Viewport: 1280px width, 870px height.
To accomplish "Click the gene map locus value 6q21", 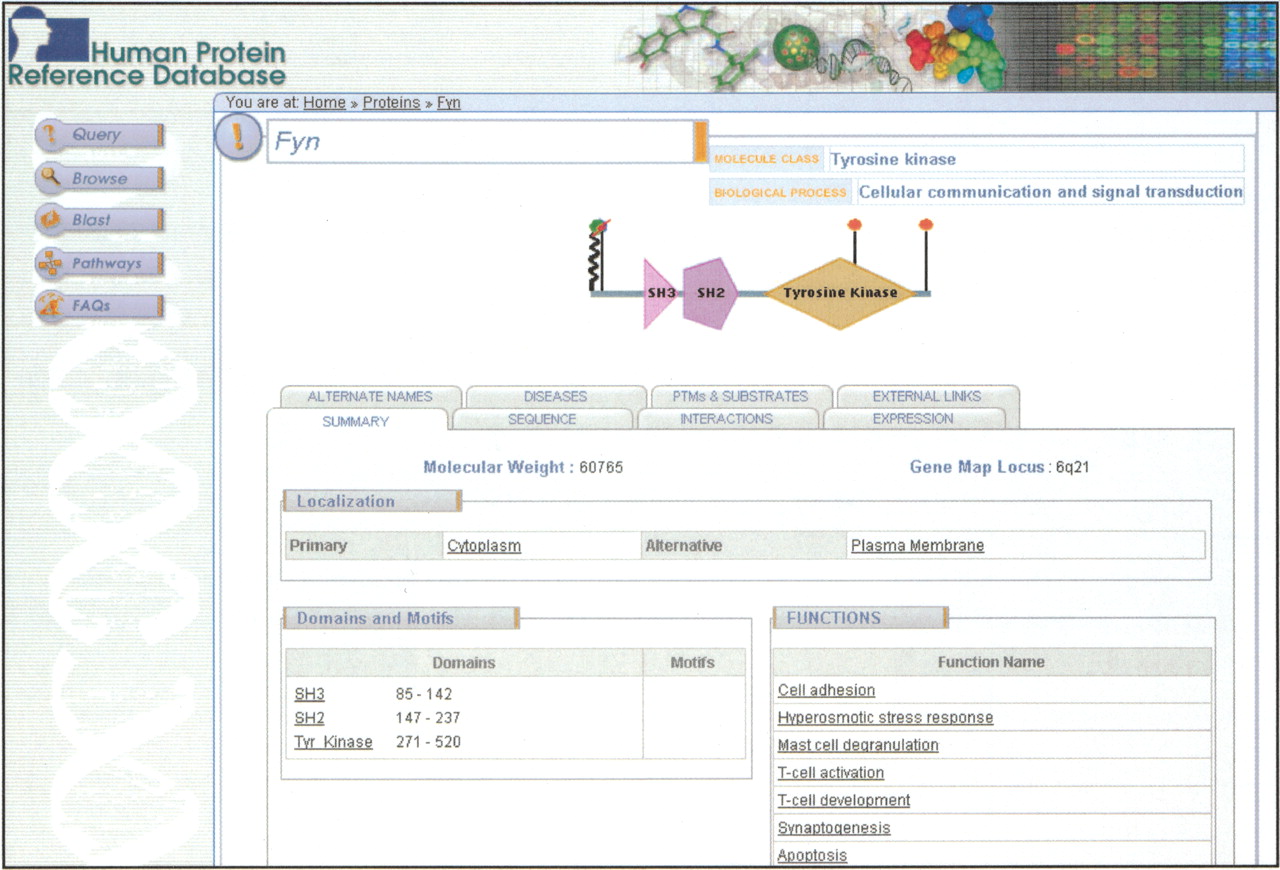I will pos(1073,467).
